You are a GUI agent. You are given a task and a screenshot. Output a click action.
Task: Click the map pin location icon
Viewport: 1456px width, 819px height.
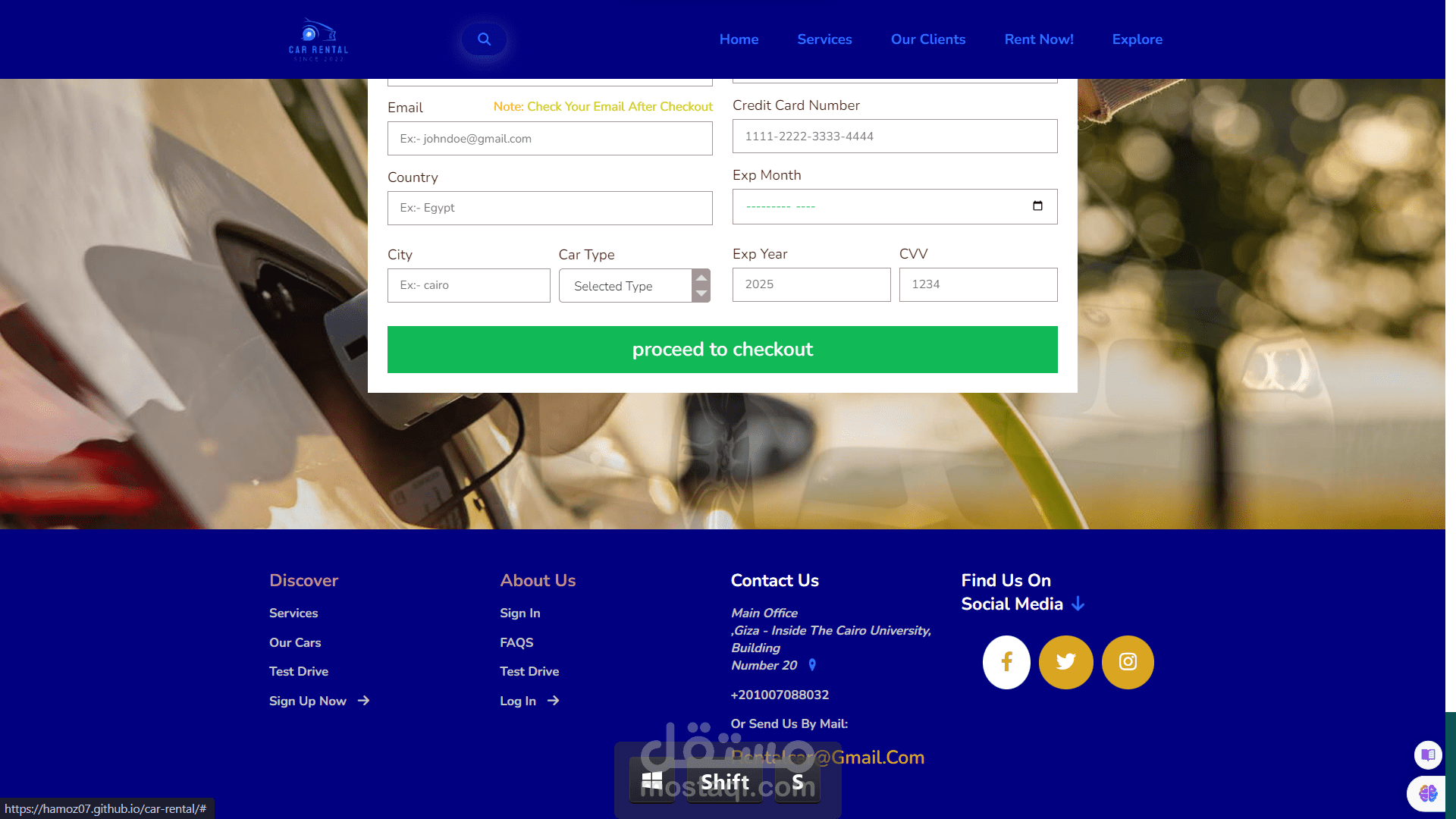812,665
